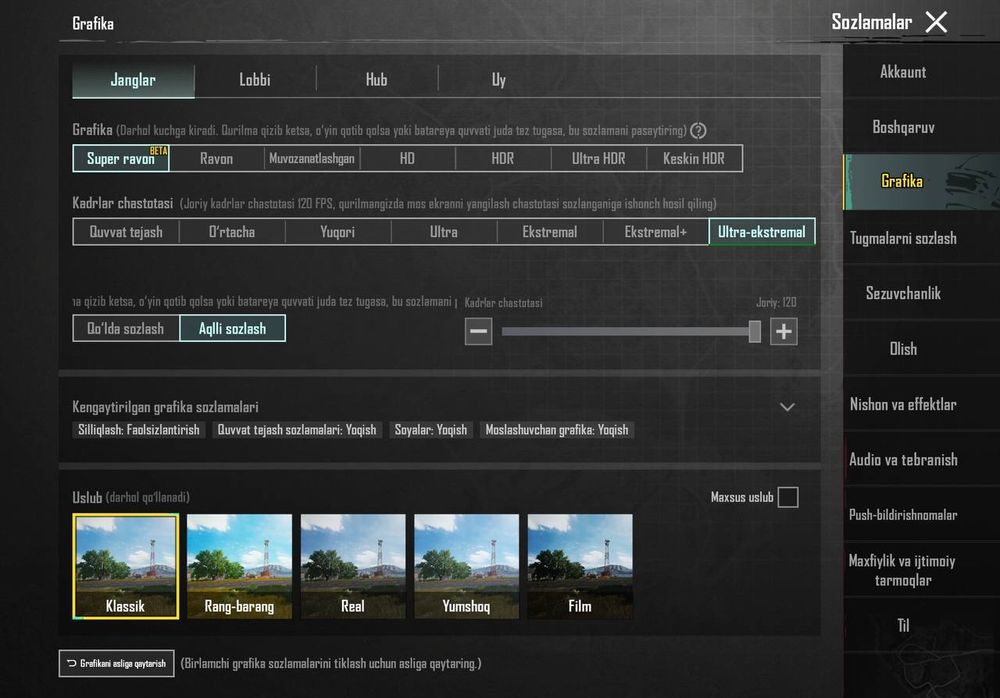Set frame rate to Yuqori
This screenshot has width=1000, height=698.
click(x=338, y=232)
